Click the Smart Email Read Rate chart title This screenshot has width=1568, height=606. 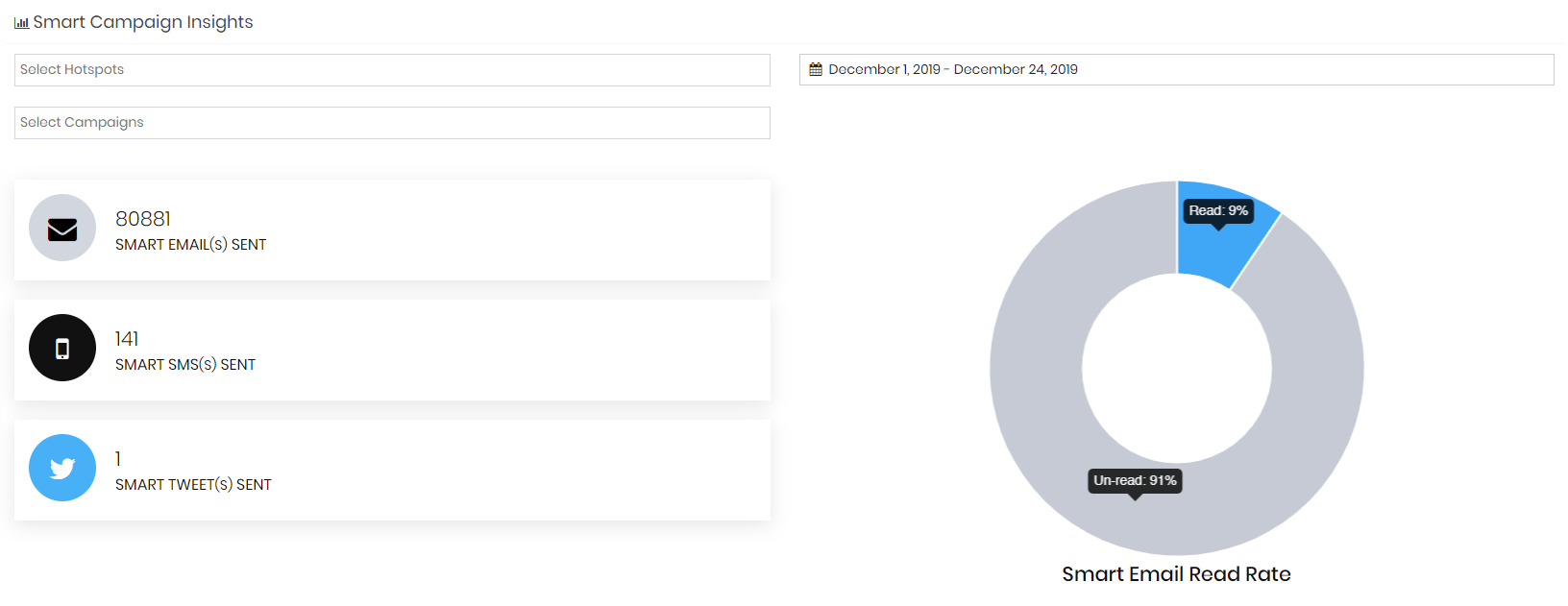(1176, 574)
